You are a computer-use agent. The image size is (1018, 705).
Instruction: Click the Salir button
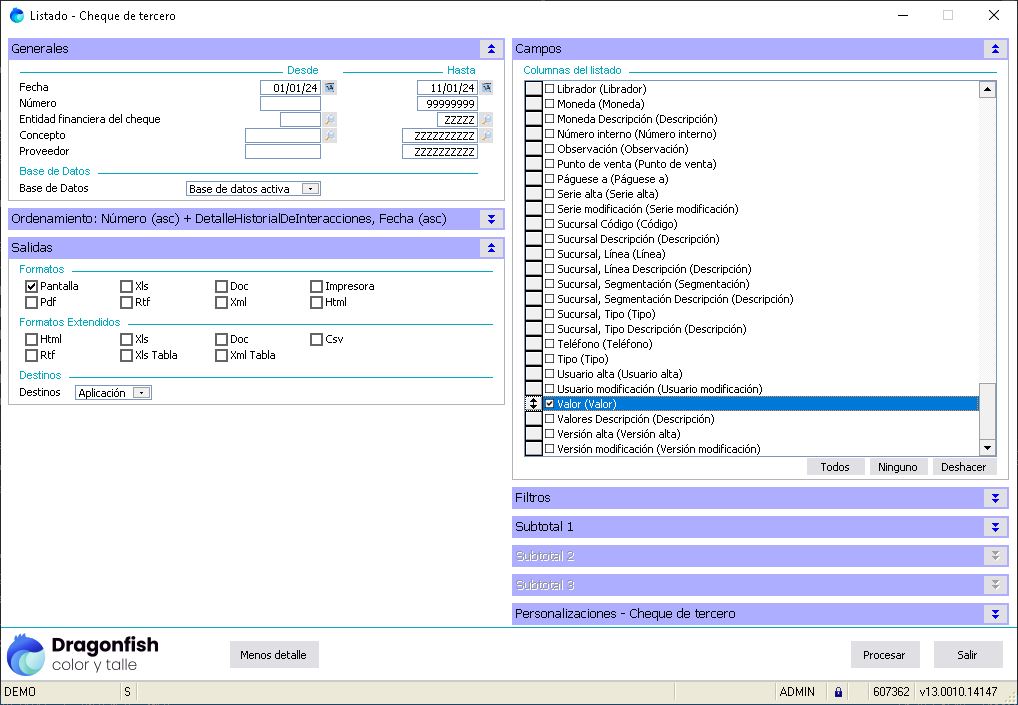(967, 655)
